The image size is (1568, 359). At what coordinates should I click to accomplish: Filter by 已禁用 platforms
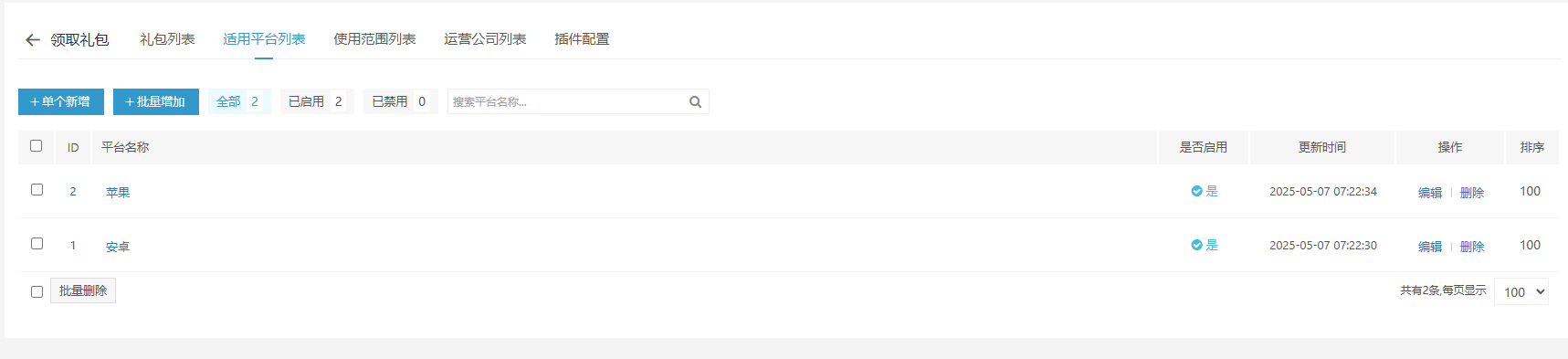tap(400, 101)
